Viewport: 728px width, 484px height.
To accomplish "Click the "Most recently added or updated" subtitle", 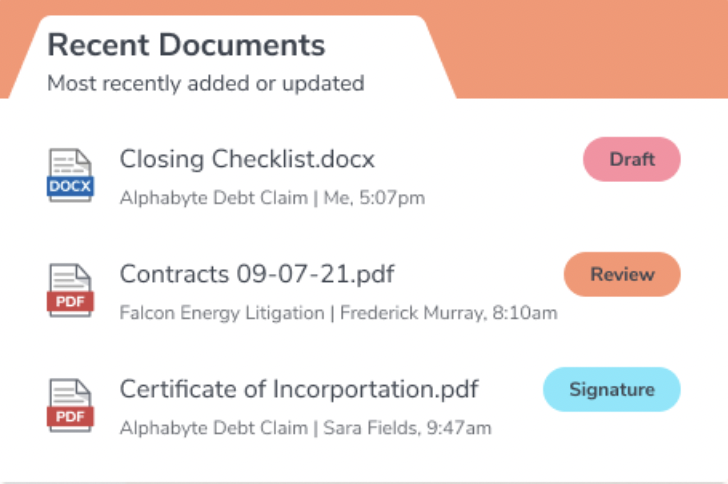I will (205, 84).
